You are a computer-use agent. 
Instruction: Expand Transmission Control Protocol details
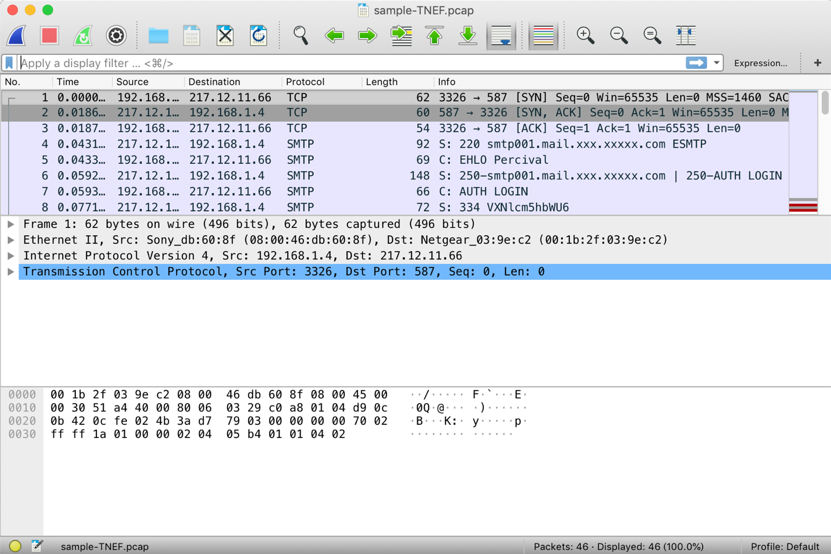pyautogui.click(x=10, y=272)
